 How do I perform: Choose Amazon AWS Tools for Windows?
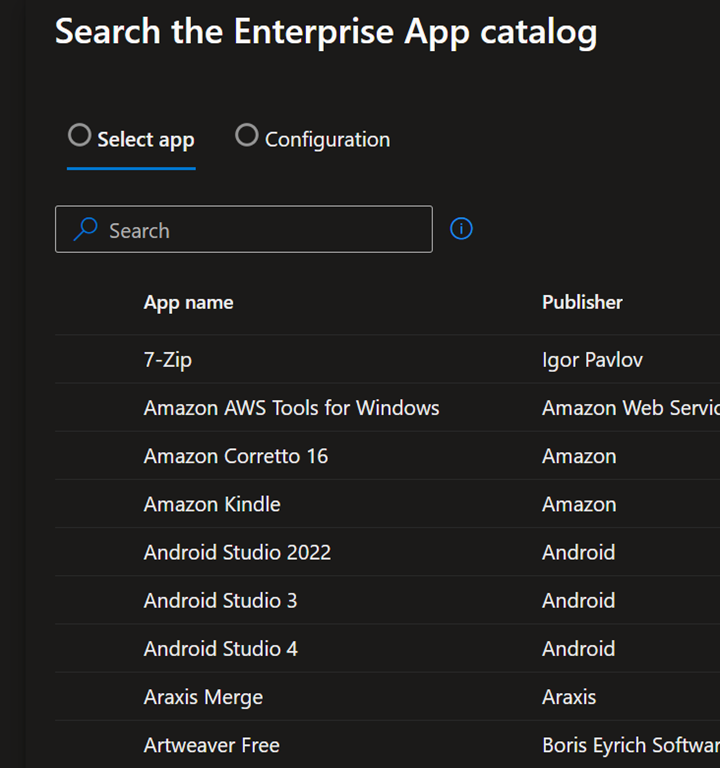tap(291, 408)
